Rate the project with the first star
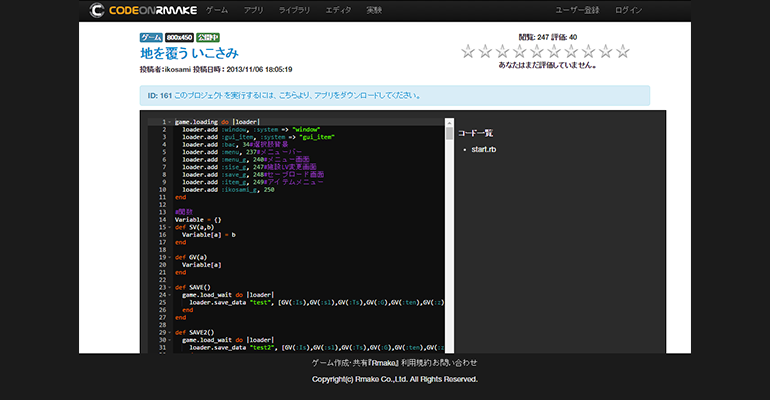 469,52
